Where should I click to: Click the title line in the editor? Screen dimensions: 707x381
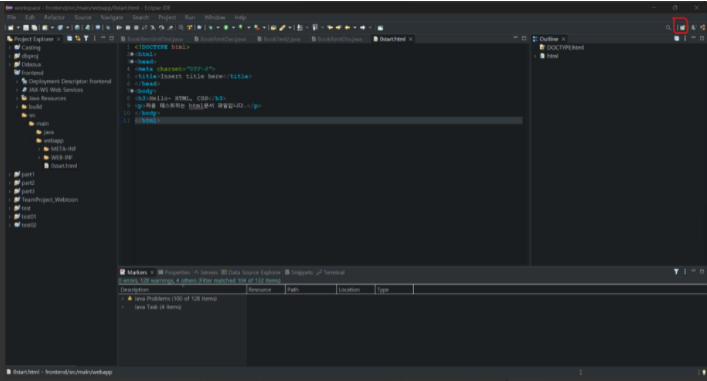193,76
